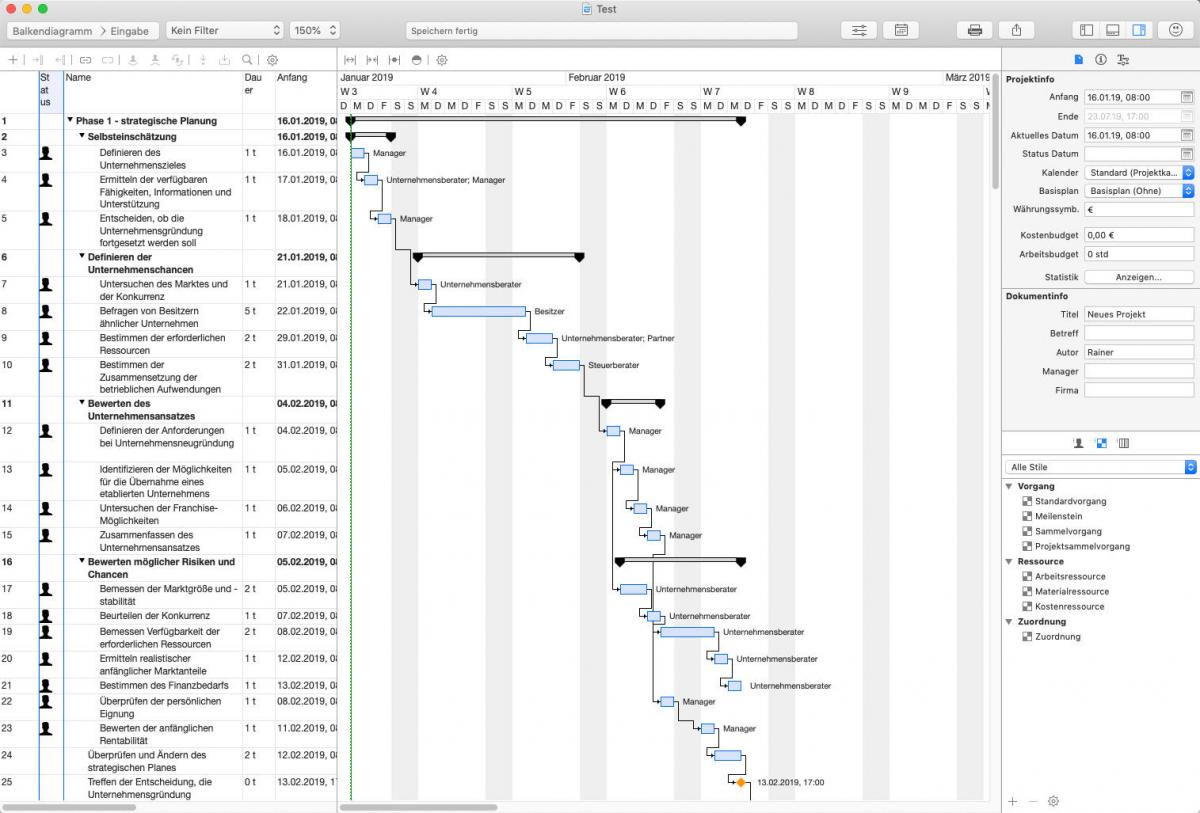1200x813 pixels.
Task: Select the Meilenstein style
Action: coord(1051,517)
